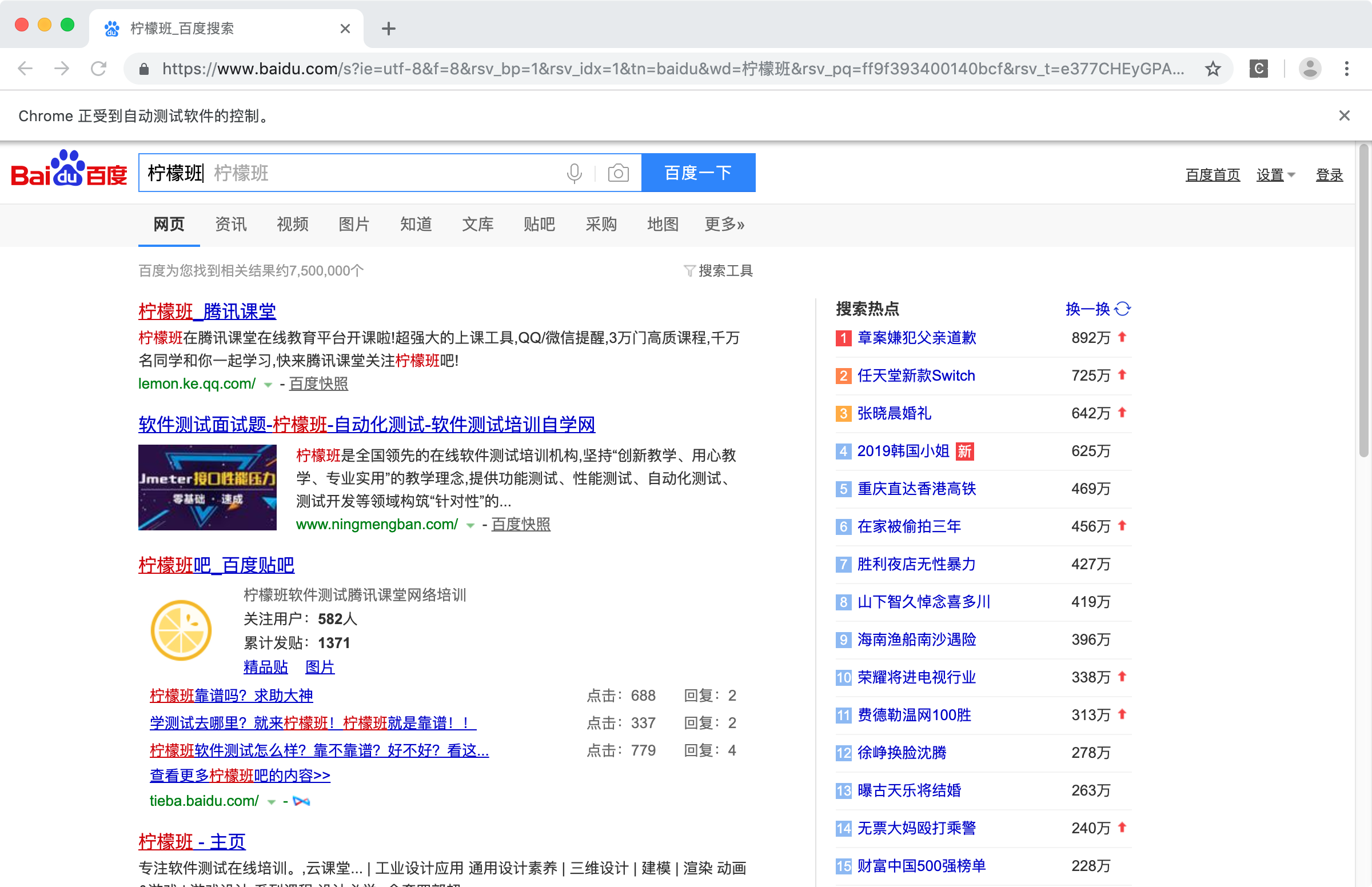
Task: Expand arrow next to tieba.baidu.com
Action: 272,802
